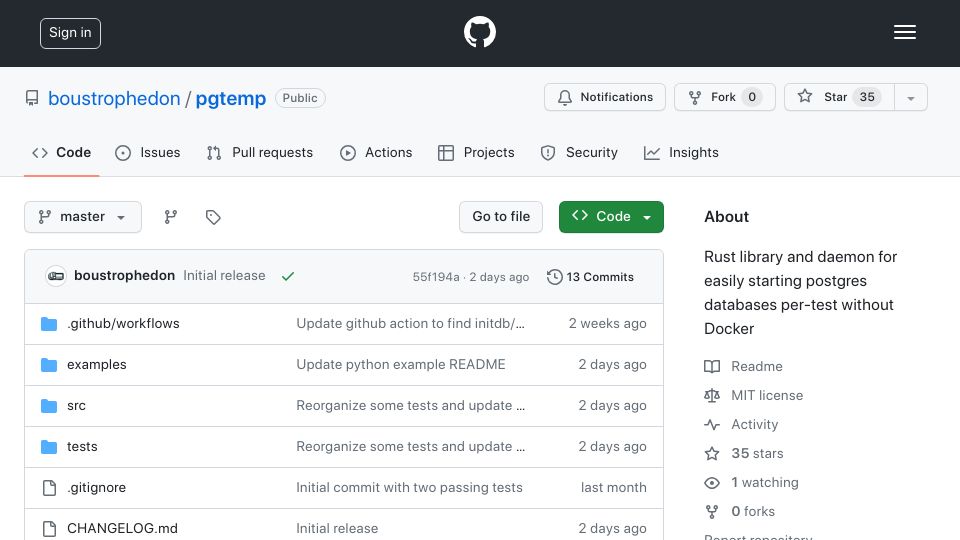Viewport: 960px width, 540px height.
Task: Click 'last month' in .gitignore row
Action: coord(613,487)
